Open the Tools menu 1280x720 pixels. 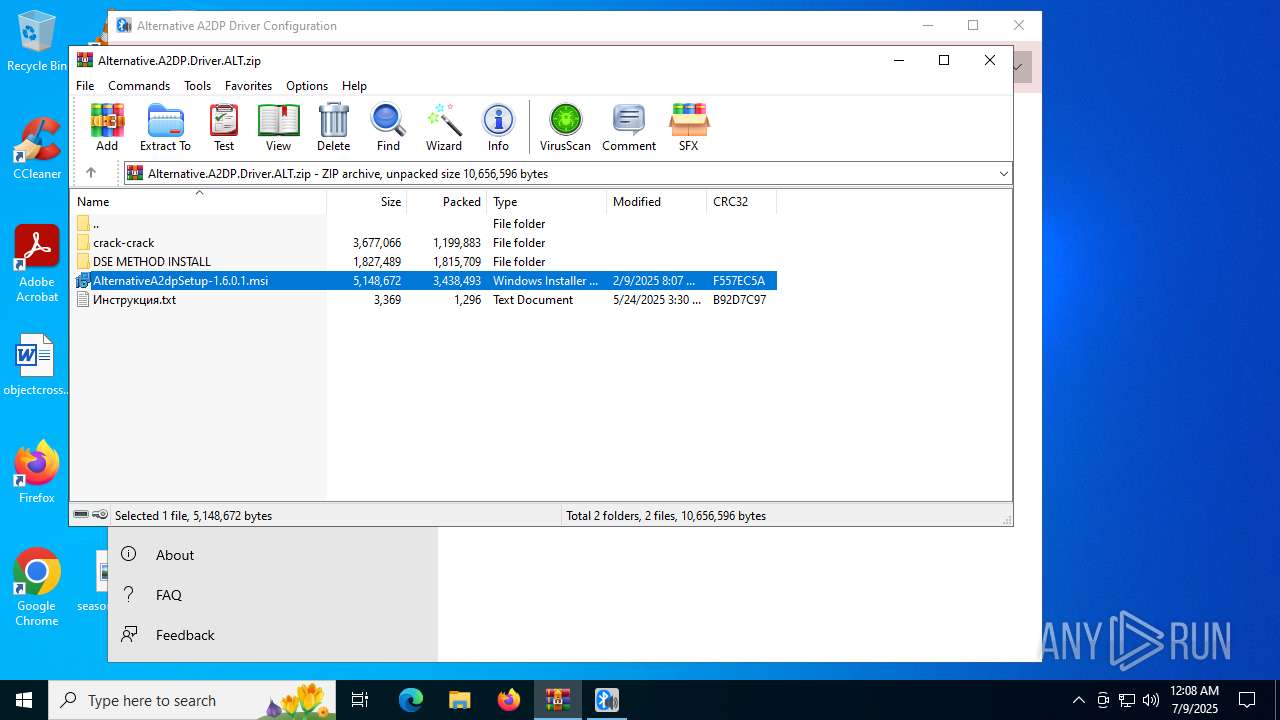[197, 86]
